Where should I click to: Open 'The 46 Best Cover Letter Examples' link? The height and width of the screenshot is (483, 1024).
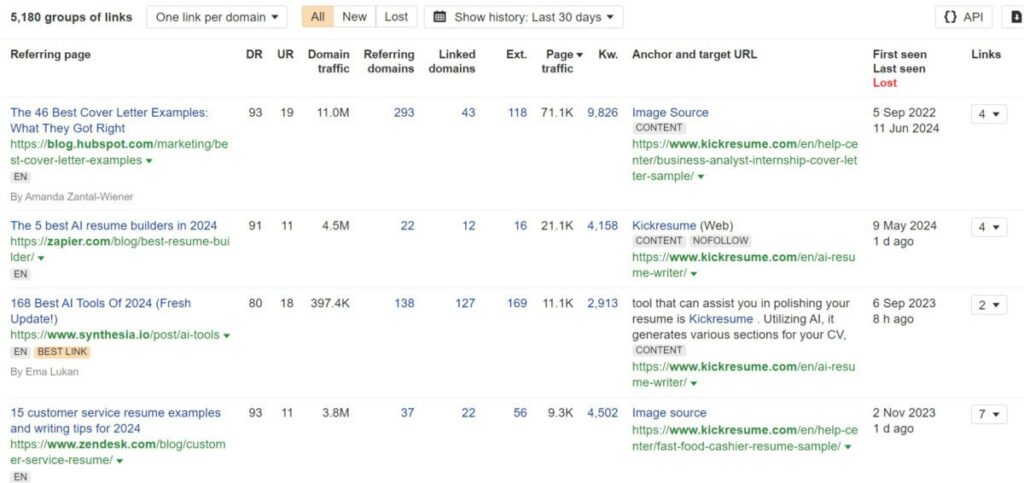tap(109, 120)
